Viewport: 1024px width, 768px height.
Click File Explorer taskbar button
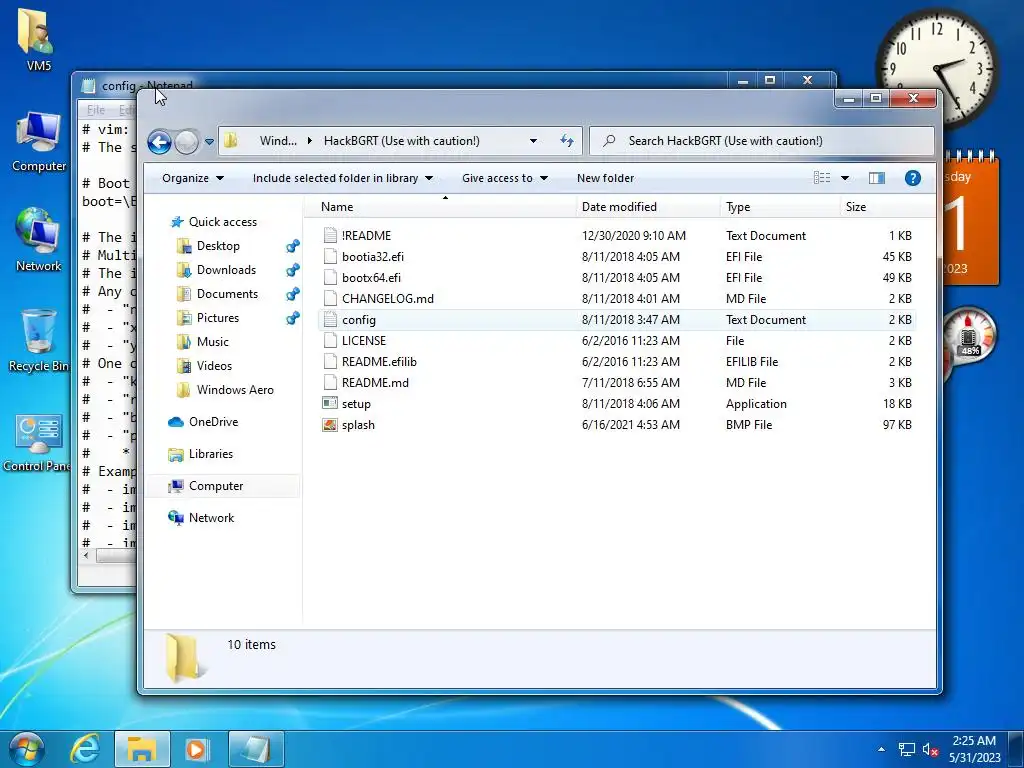point(142,749)
